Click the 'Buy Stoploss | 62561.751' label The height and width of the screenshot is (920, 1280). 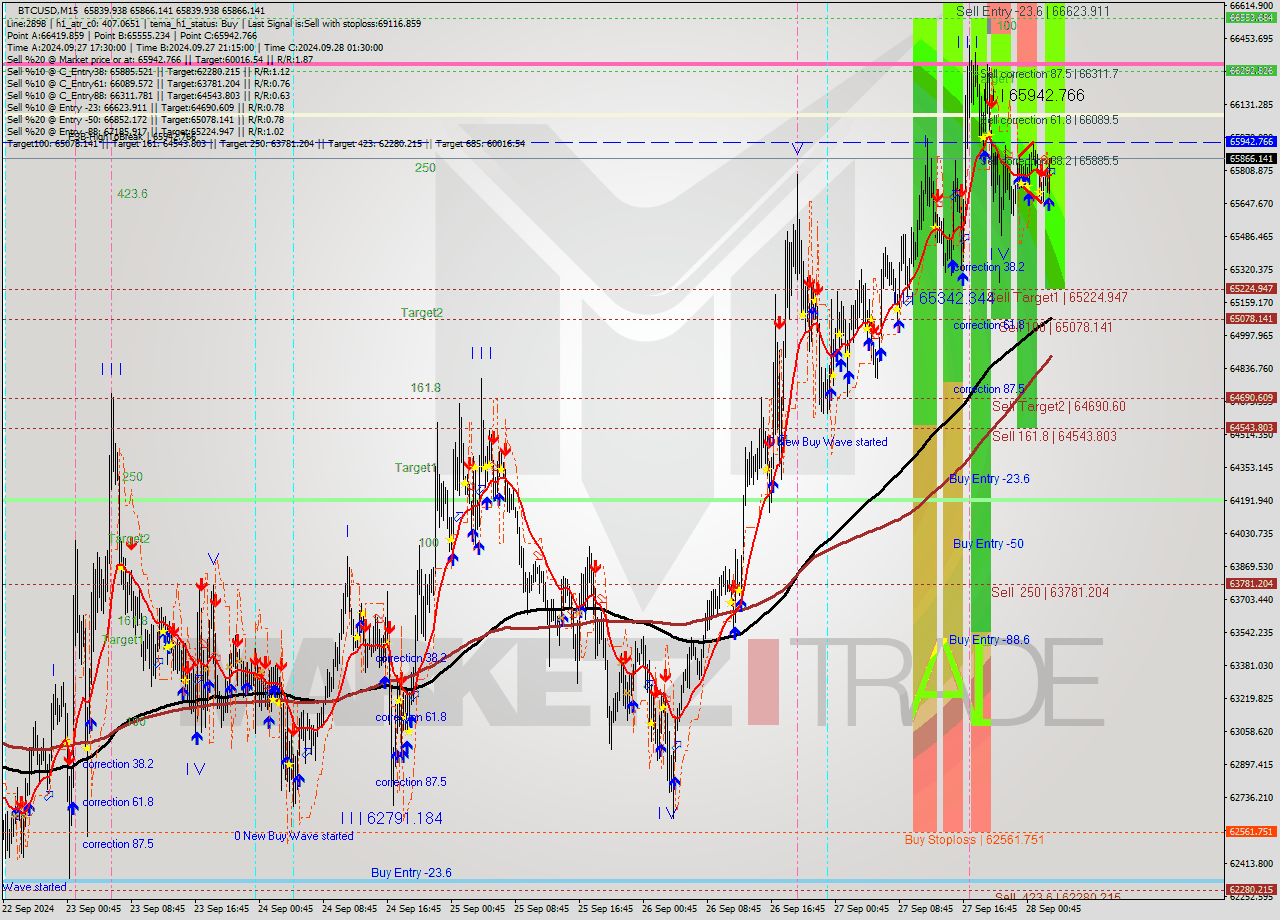click(974, 840)
